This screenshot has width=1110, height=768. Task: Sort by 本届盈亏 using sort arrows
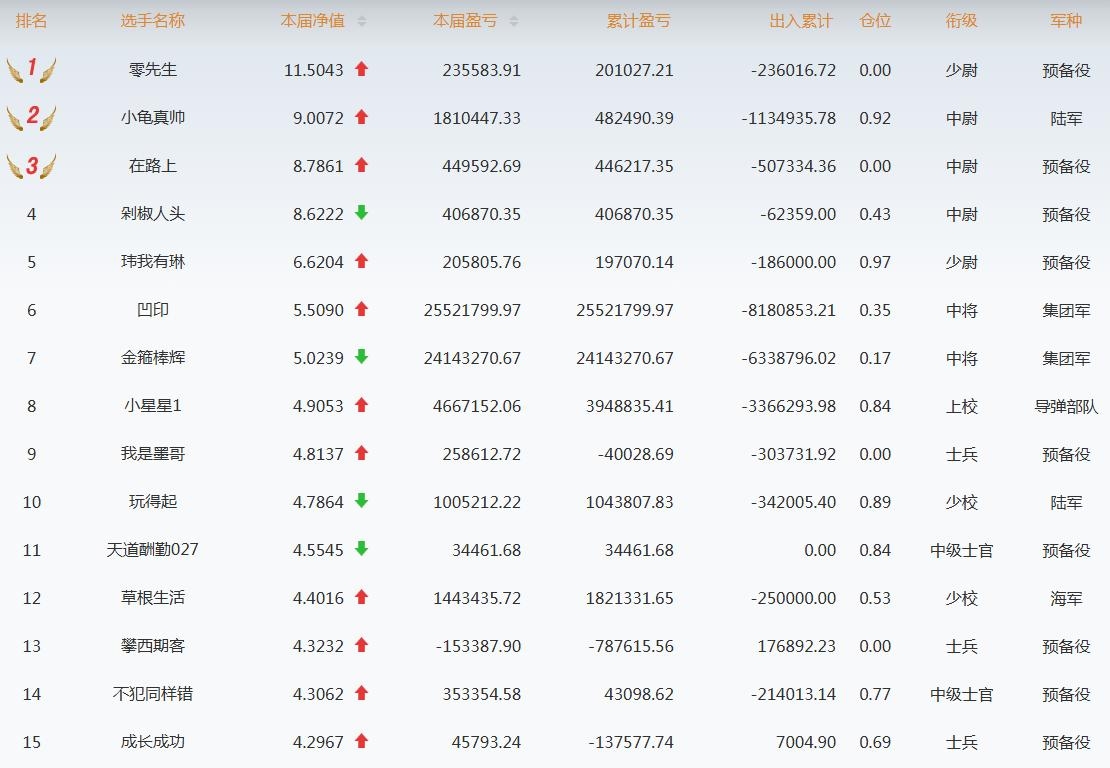pyautogui.click(x=514, y=21)
